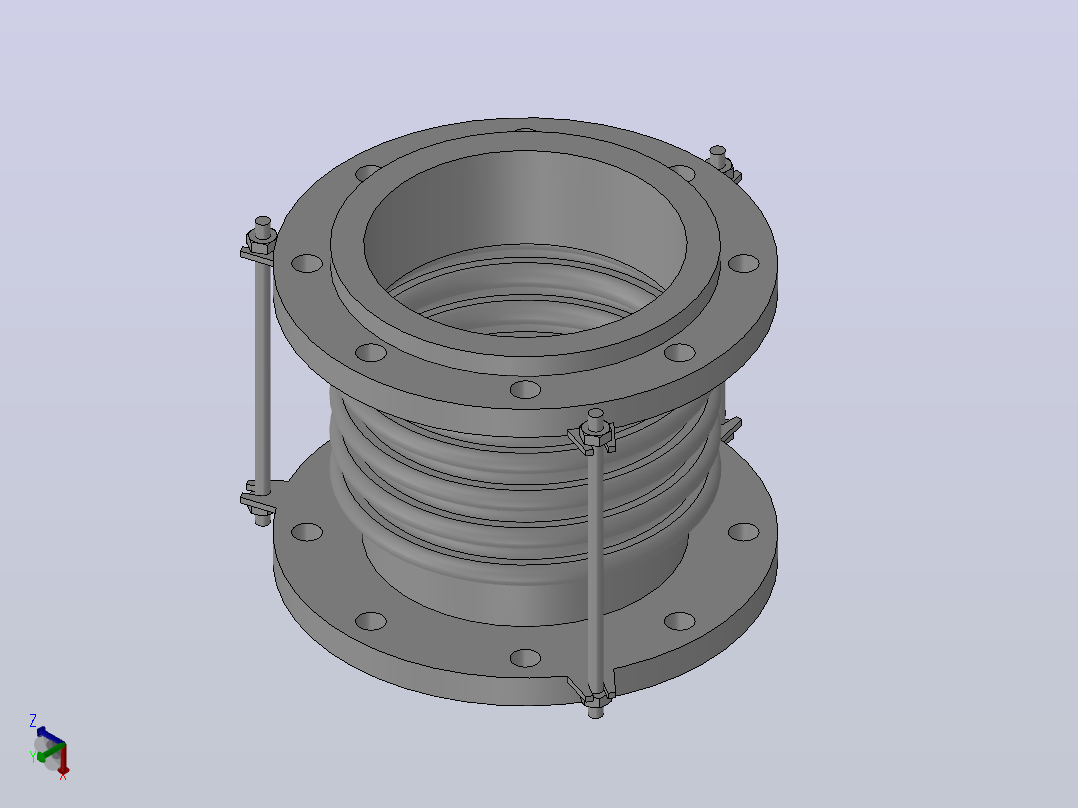The width and height of the screenshot is (1078, 808).
Task: Select the raised inner ring face of top flange
Action: [525, 345]
